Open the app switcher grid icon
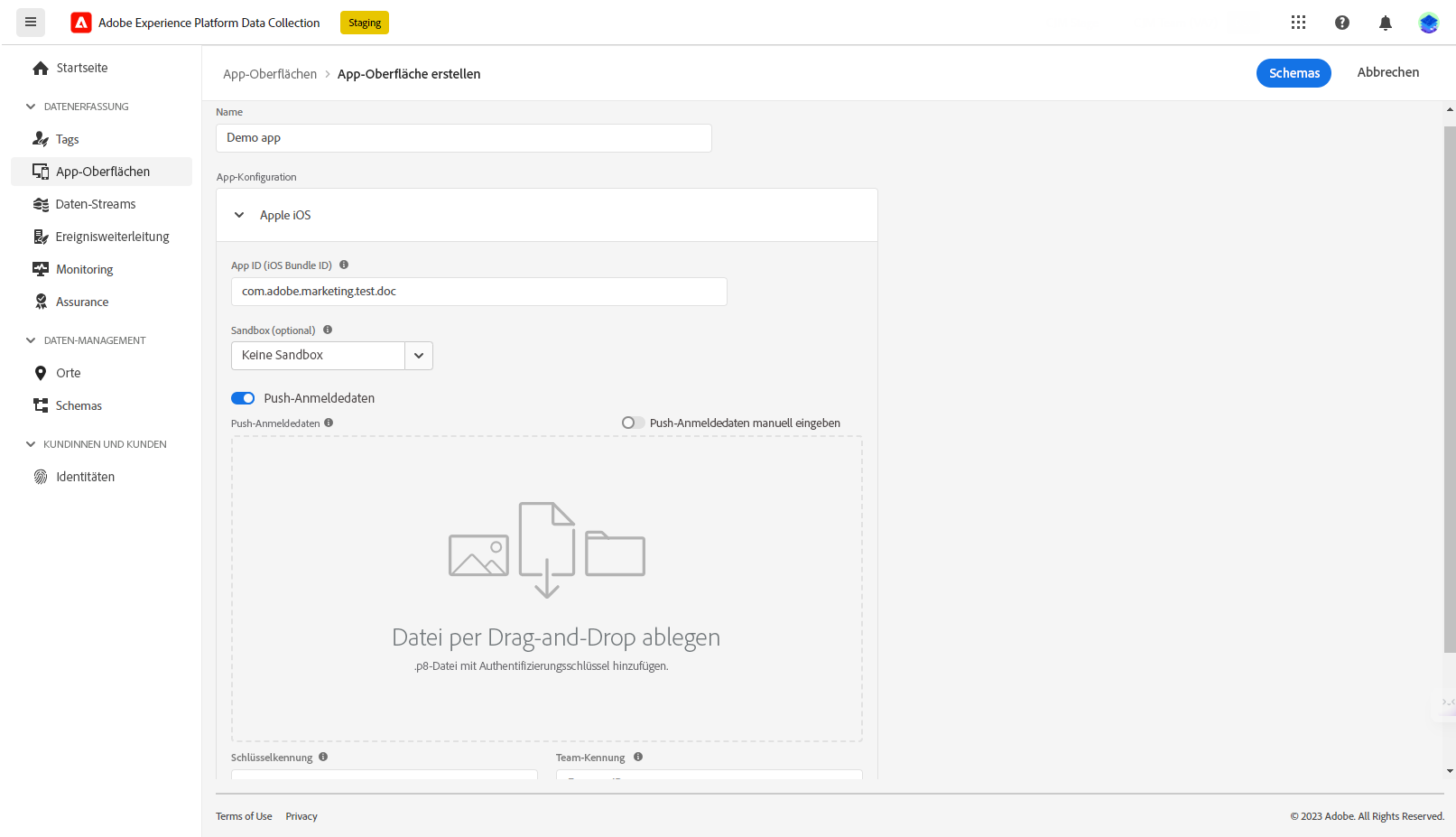 tap(1298, 23)
